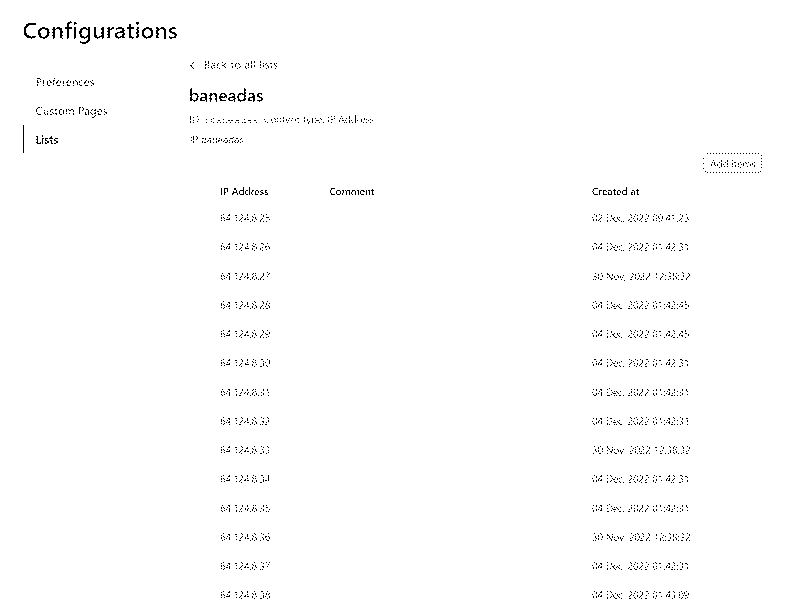This screenshot has height=609, width=800.
Task: Open the Custom Pages section
Action: click(71, 111)
